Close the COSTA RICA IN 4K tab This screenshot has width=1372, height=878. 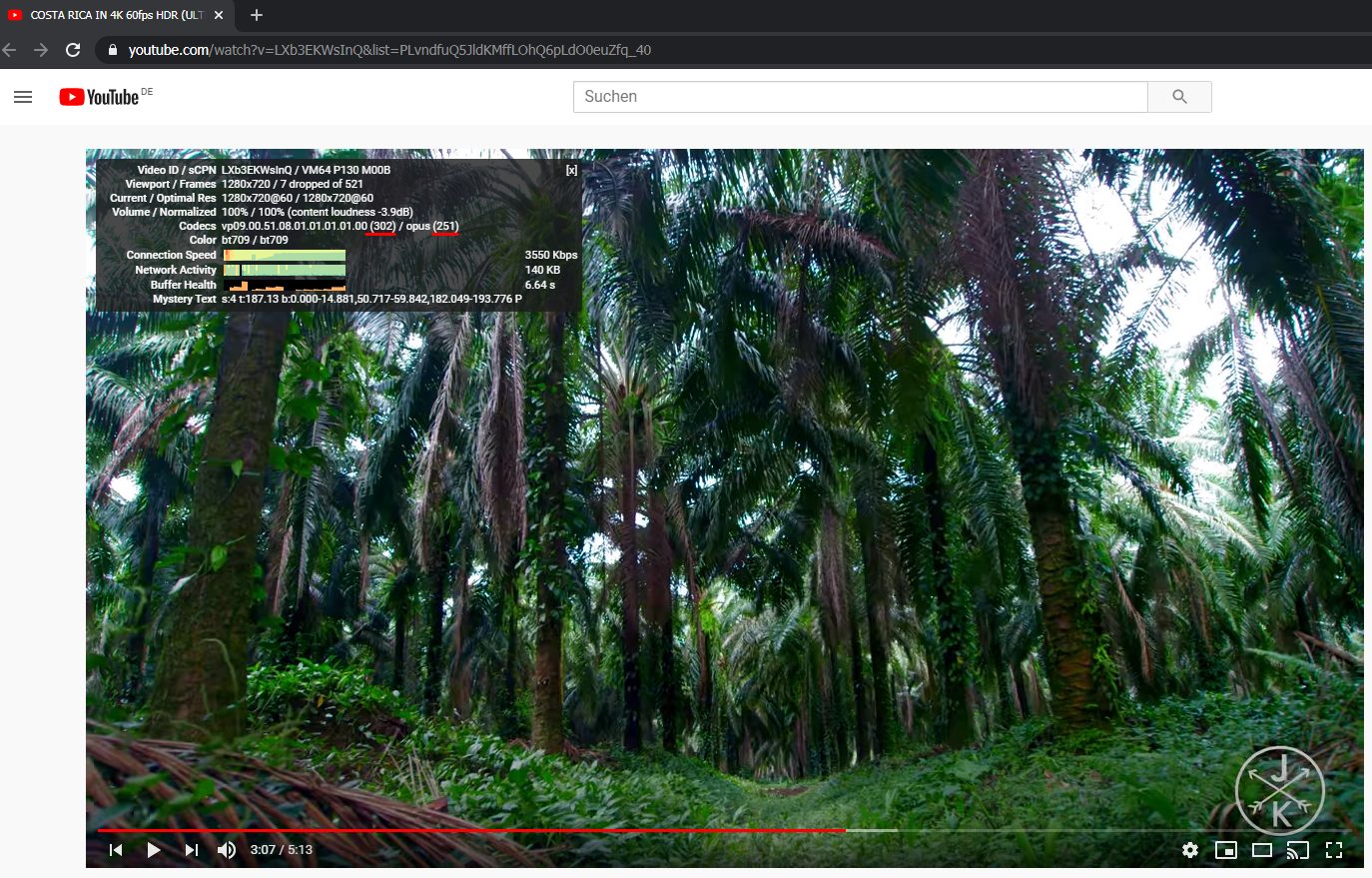click(219, 15)
